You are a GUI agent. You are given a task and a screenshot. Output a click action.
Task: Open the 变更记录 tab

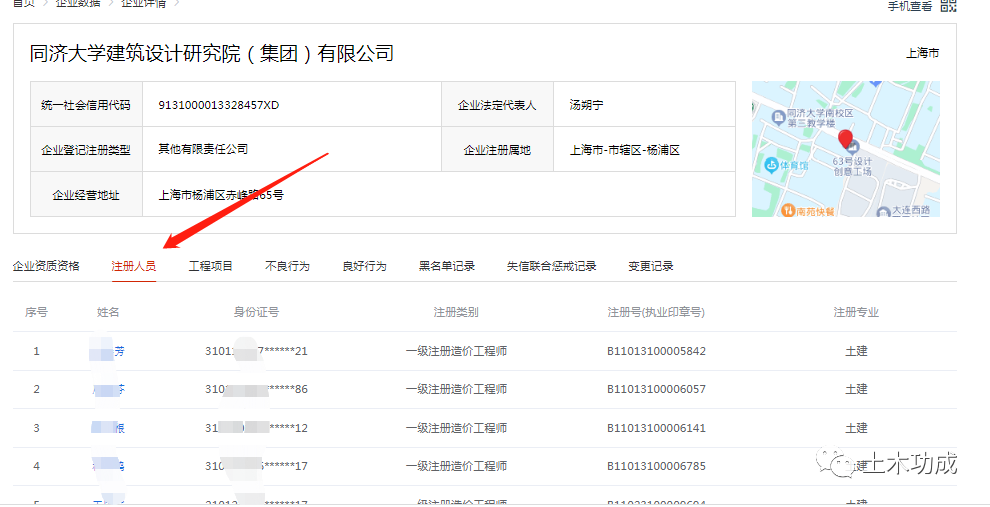coord(651,266)
